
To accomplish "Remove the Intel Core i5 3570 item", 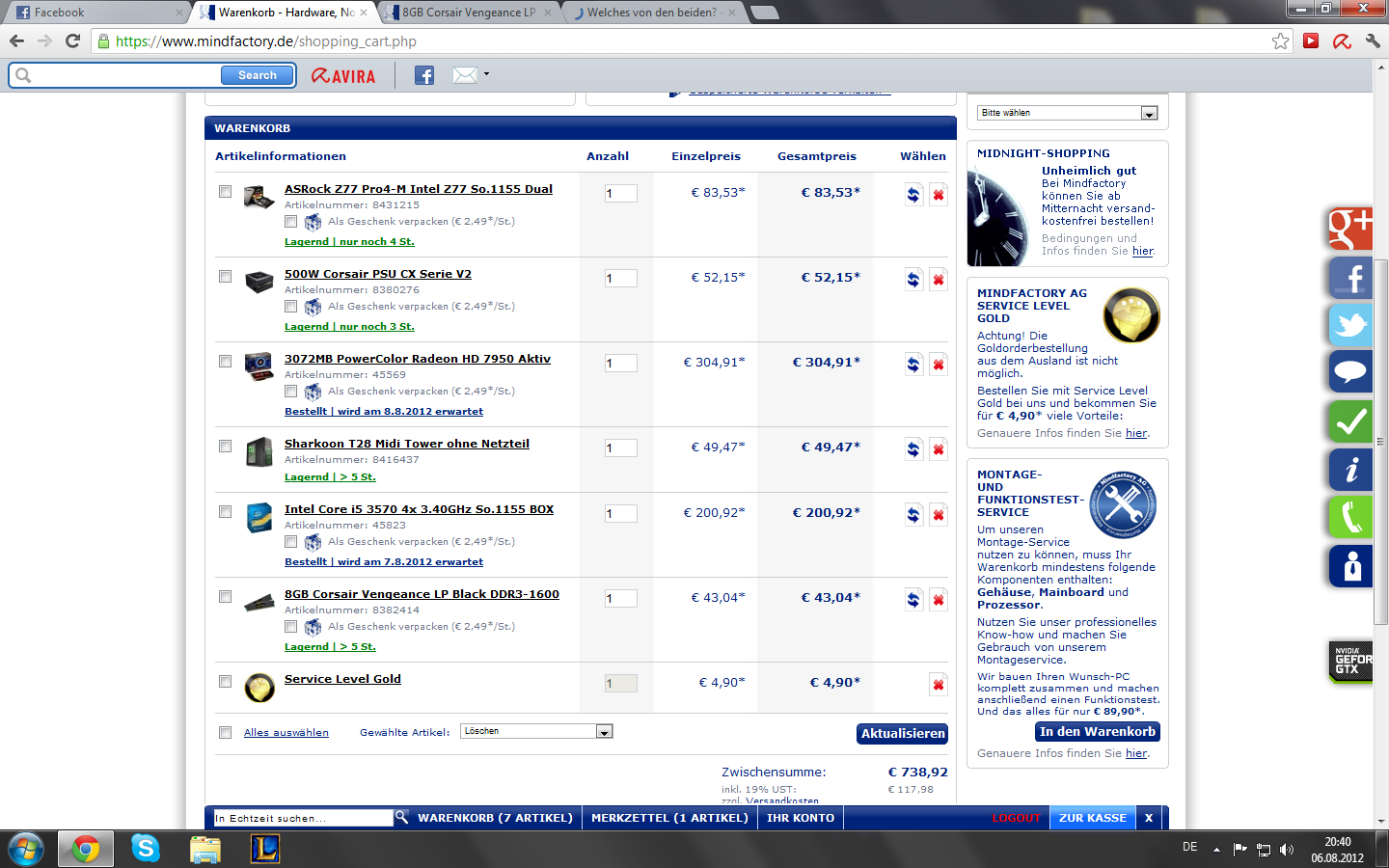I will click(938, 515).
